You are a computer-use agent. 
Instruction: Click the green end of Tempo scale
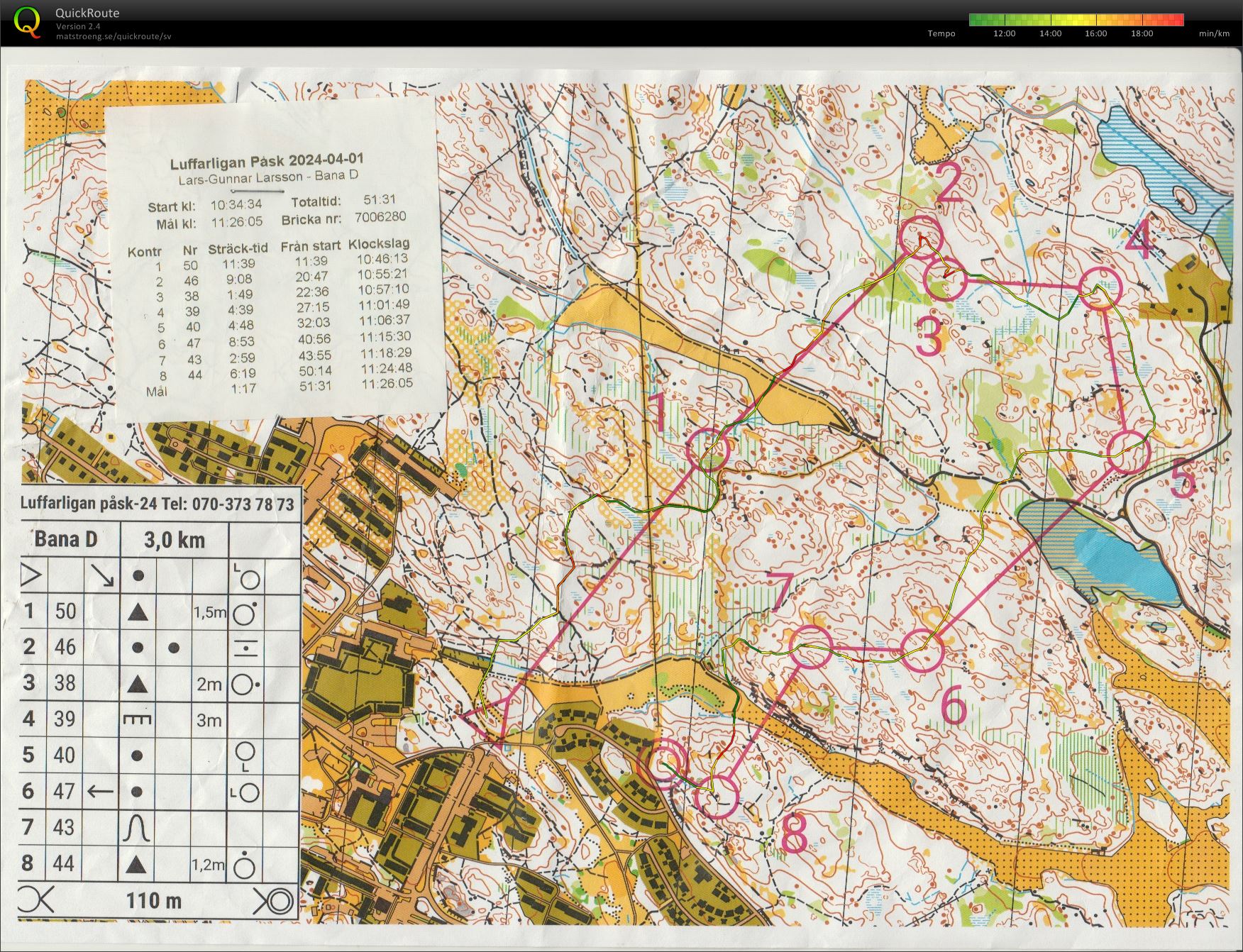976,20
